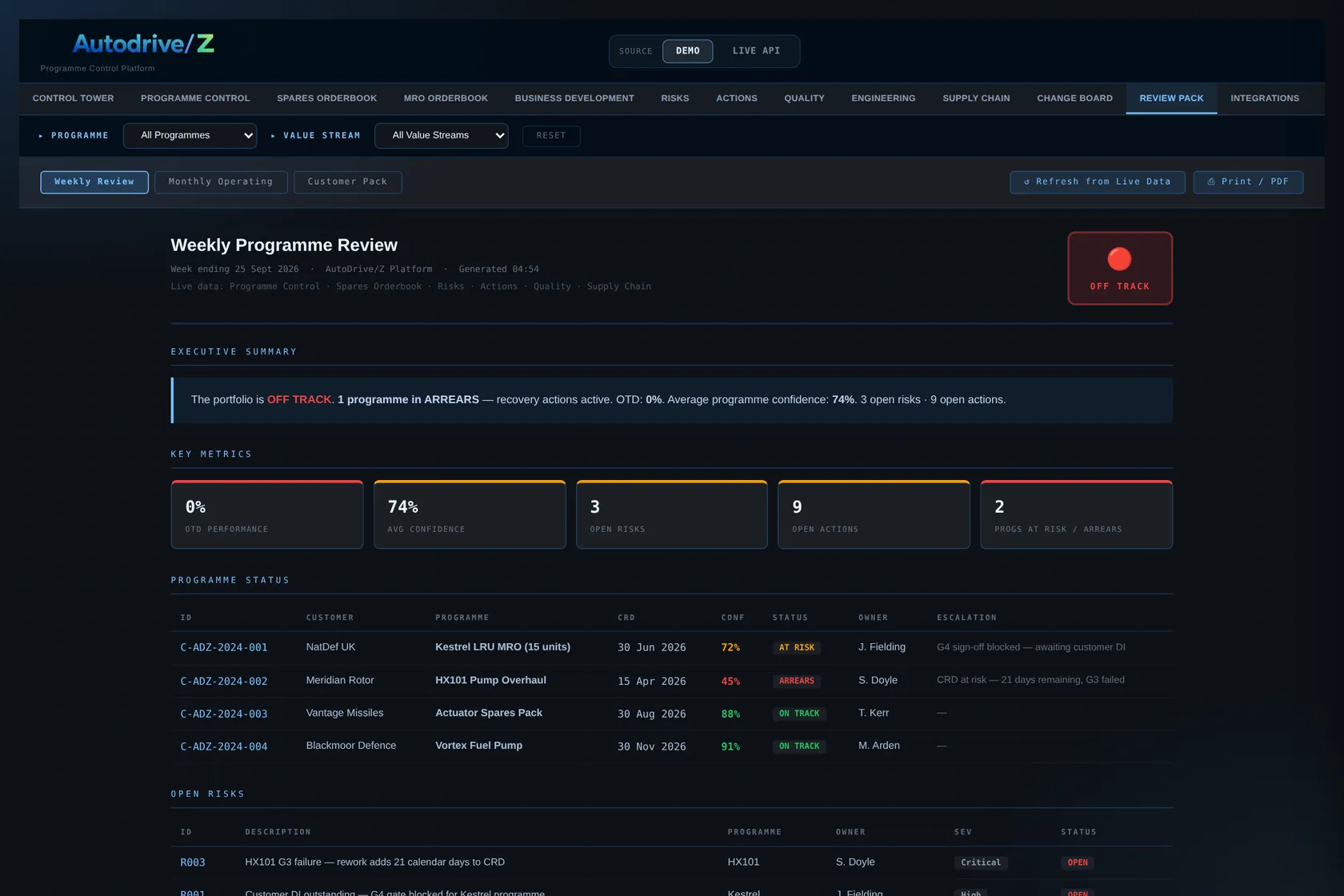Open the Business Development tab
Viewport: 1344px width, 896px height.
pos(574,98)
